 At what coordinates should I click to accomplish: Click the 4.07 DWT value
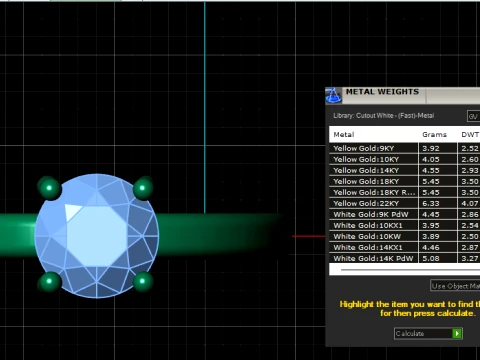(x=470, y=204)
